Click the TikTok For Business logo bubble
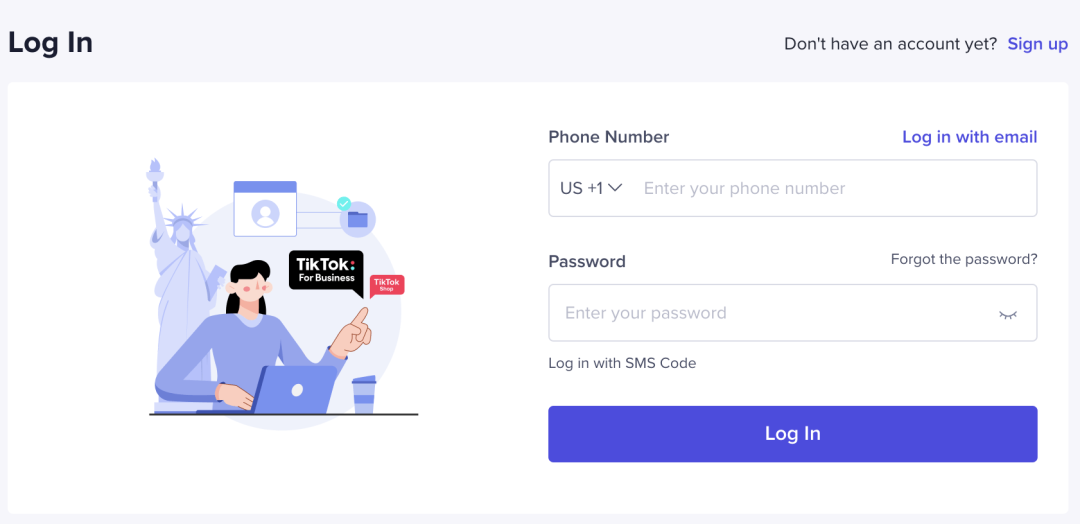The height and width of the screenshot is (524, 1080). [326, 271]
